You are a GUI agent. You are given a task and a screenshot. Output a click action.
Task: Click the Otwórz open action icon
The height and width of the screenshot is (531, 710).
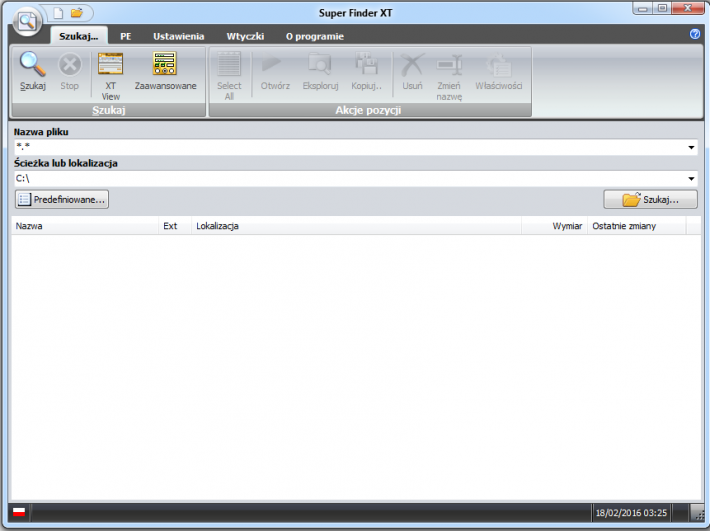271,64
